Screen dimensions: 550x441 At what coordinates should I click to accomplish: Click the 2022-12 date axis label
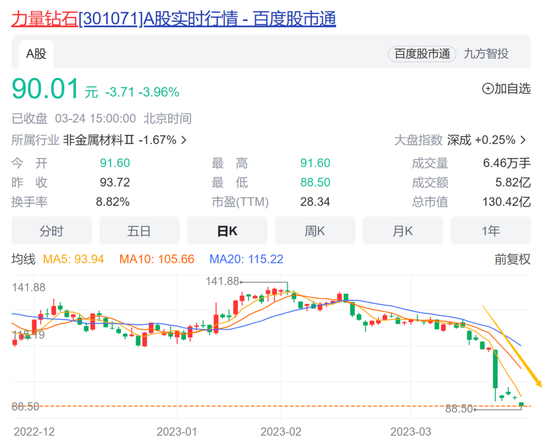pos(34,432)
